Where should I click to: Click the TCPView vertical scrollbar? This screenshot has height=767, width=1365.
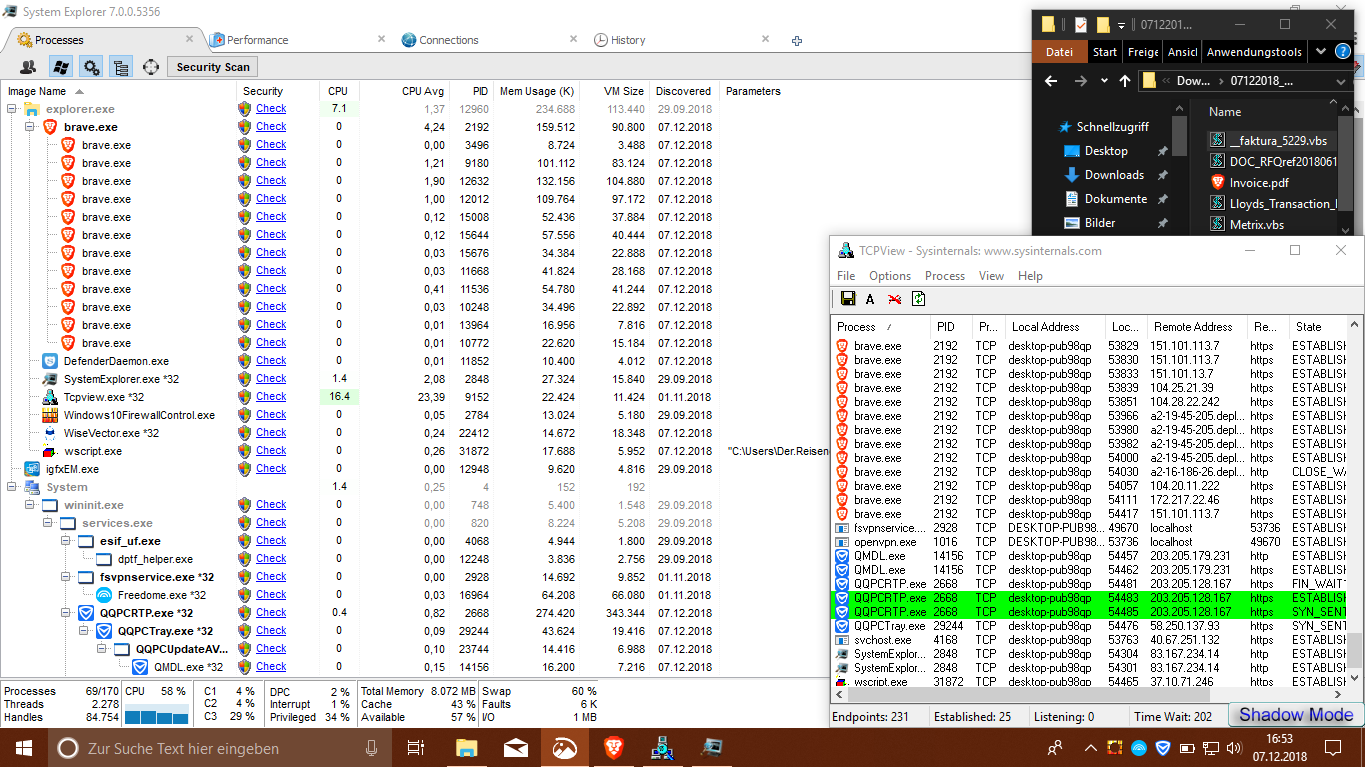[1355, 500]
